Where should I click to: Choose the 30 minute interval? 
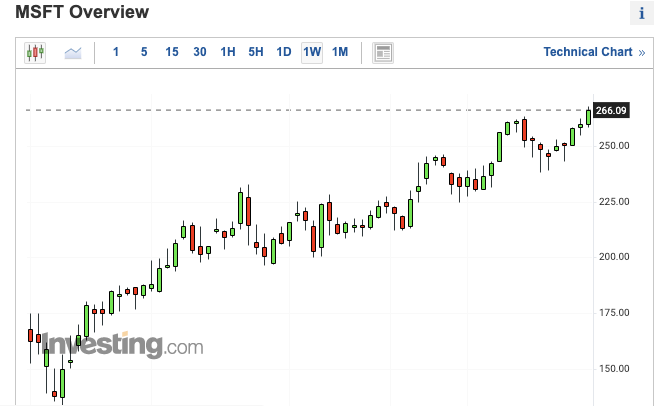pos(200,52)
